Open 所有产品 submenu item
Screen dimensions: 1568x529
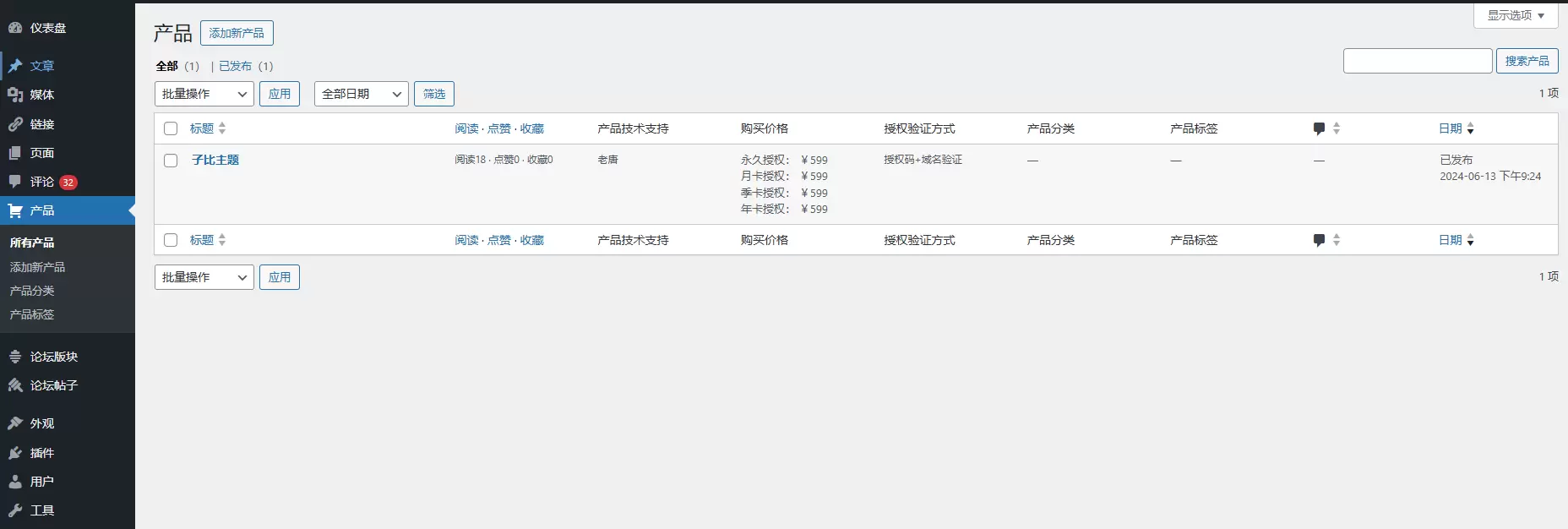pos(32,243)
